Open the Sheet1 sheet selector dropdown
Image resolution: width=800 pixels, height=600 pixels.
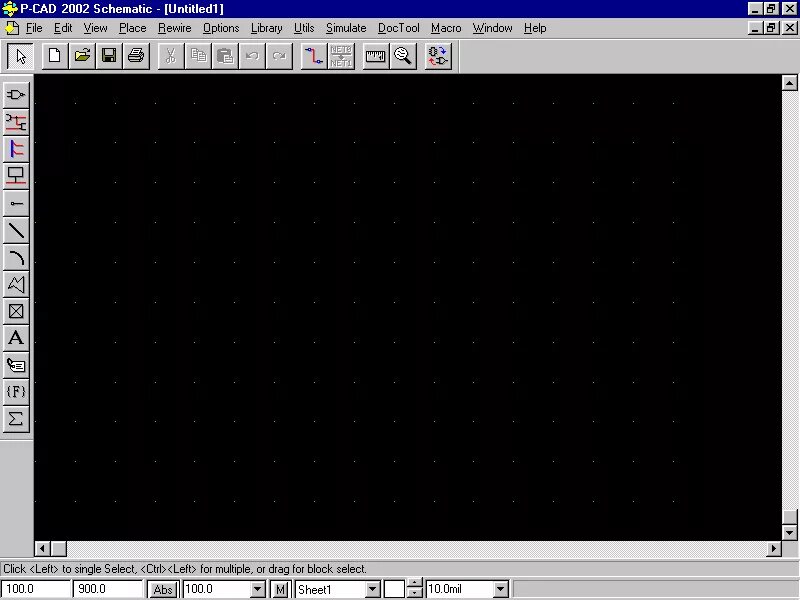372,589
